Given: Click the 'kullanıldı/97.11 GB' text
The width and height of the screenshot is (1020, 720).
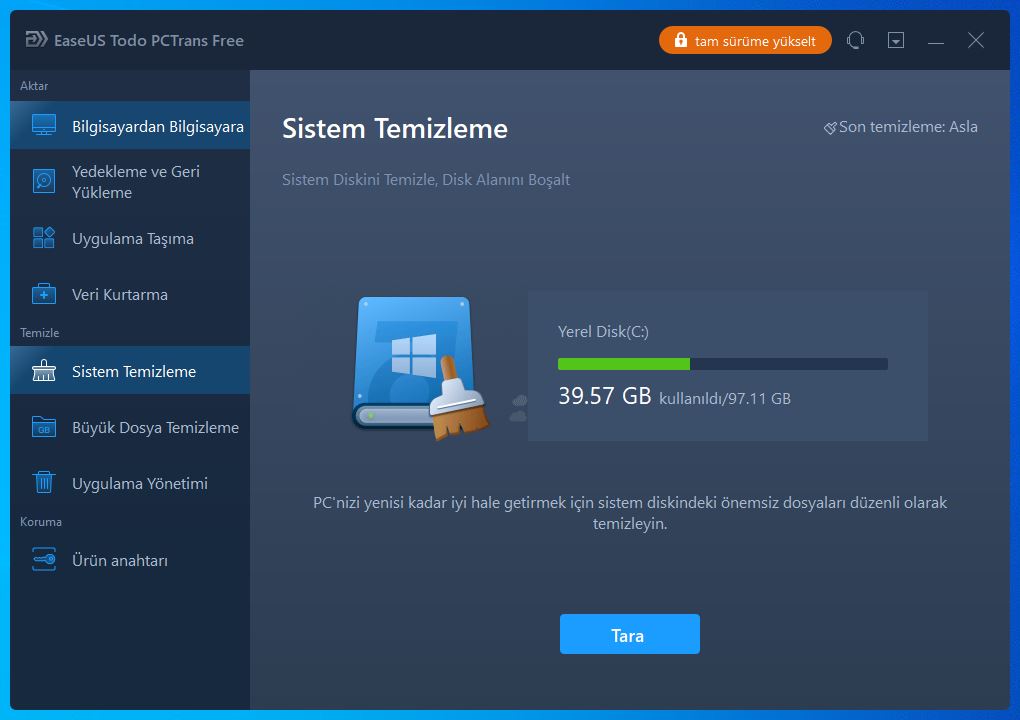Looking at the screenshot, I should click(x=725, y=399).
